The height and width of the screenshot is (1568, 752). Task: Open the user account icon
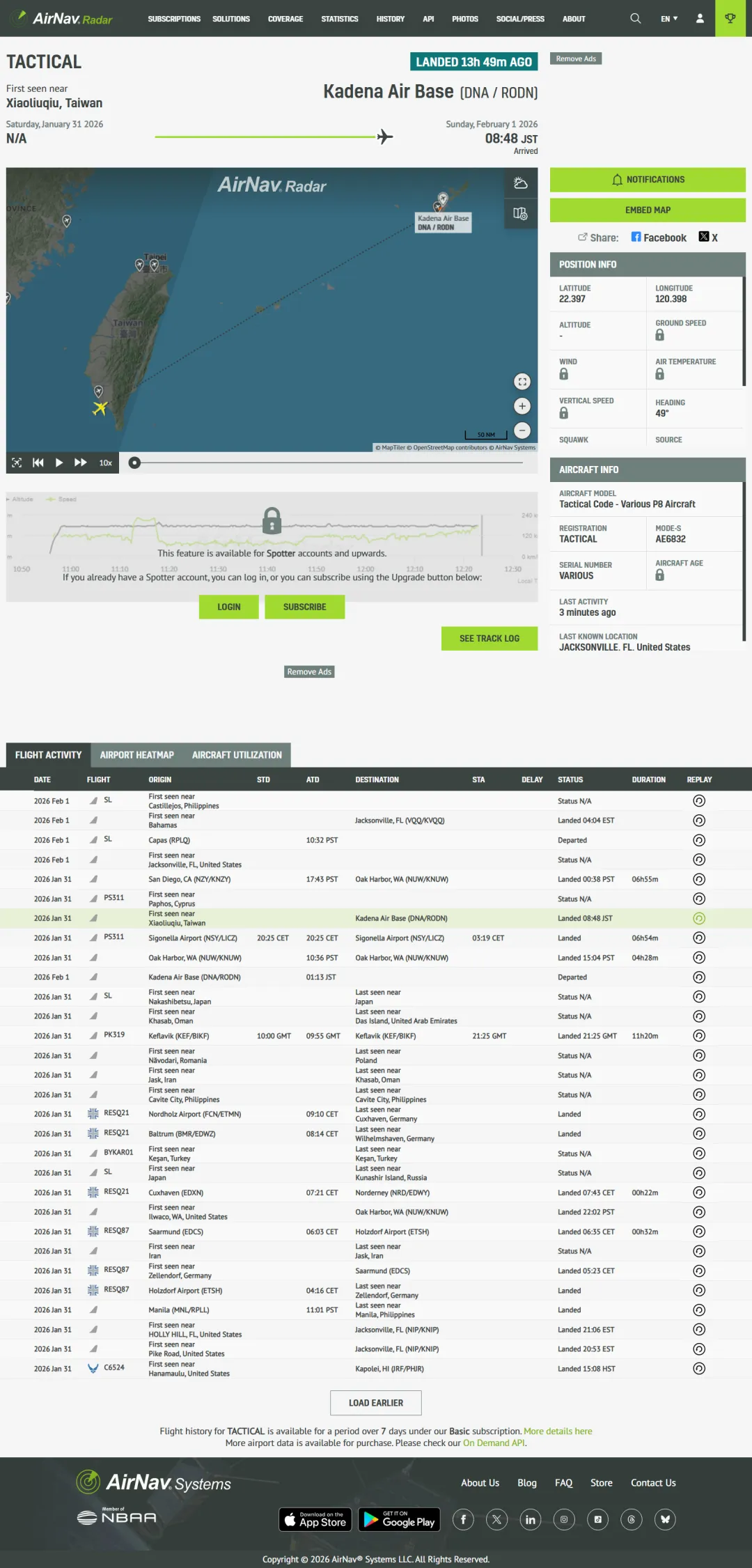pyautogui.click(x=700, y=18)
